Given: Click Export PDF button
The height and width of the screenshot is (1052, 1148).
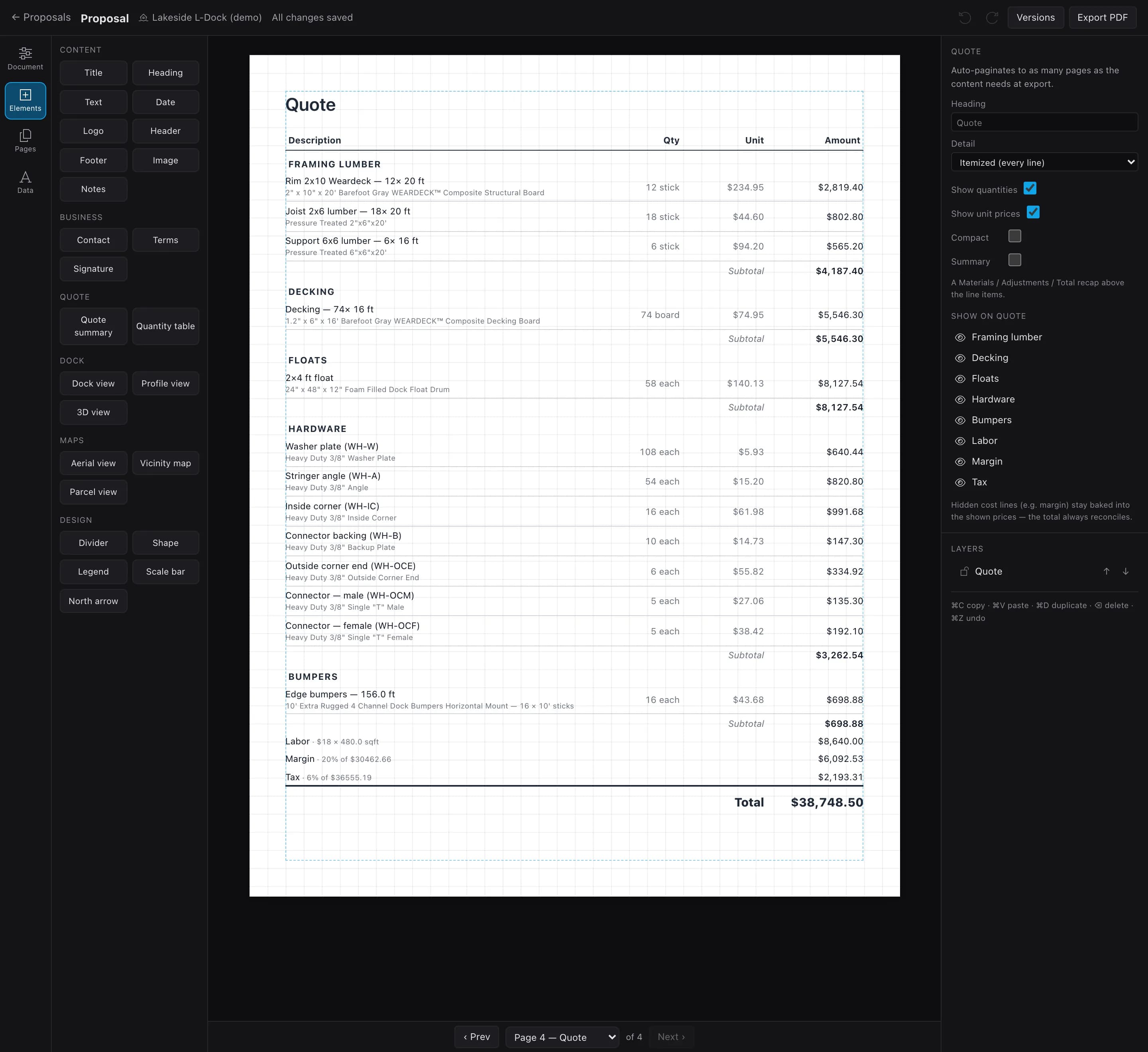Looking at the screenshot, I should (1102, 18).
